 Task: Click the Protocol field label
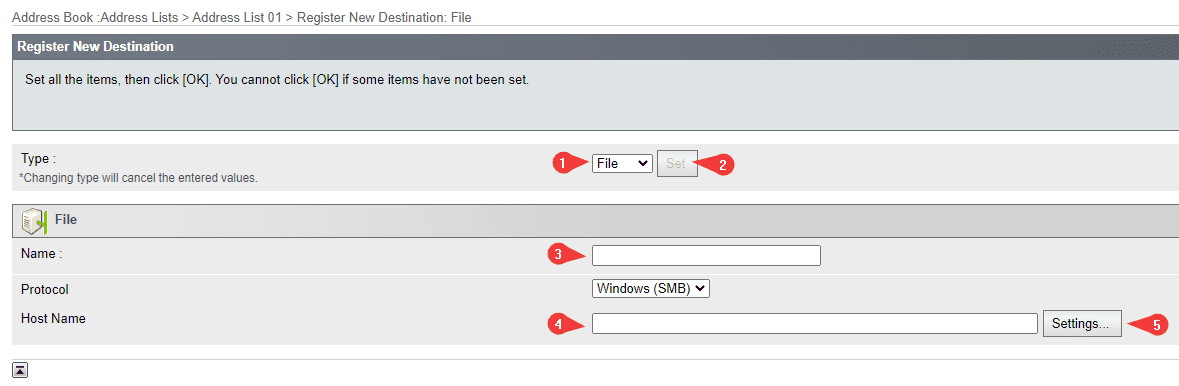point(45,290)
